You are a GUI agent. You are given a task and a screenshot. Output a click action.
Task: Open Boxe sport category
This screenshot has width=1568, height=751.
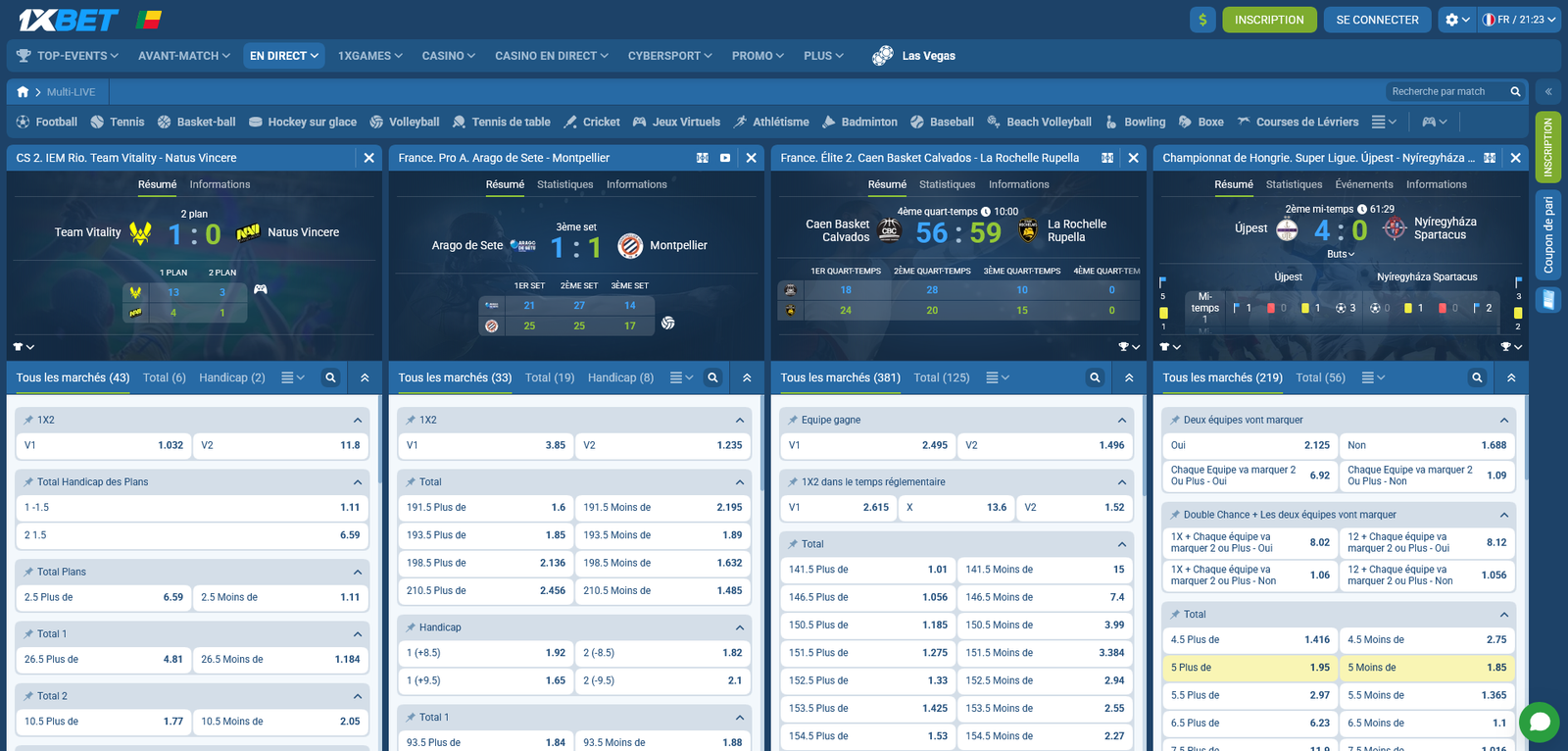point(1200,122)
